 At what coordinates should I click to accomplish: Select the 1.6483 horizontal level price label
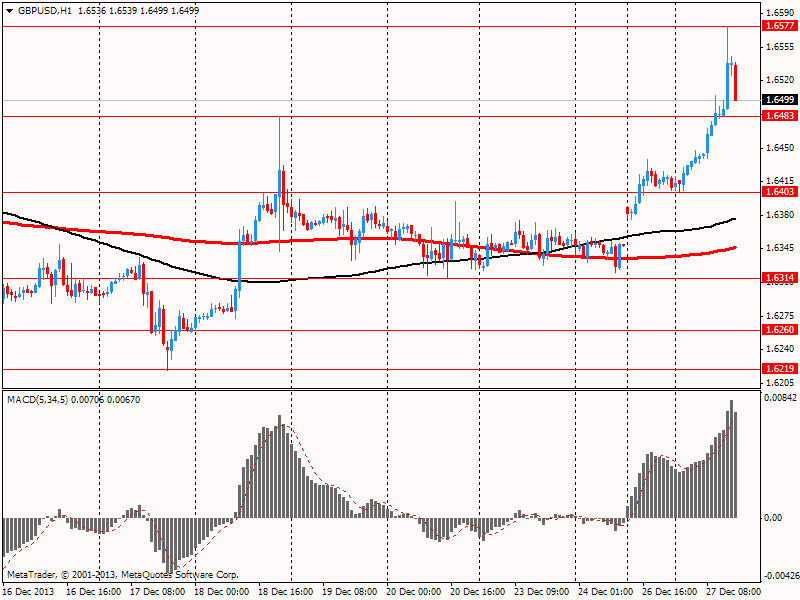[780, 116]
